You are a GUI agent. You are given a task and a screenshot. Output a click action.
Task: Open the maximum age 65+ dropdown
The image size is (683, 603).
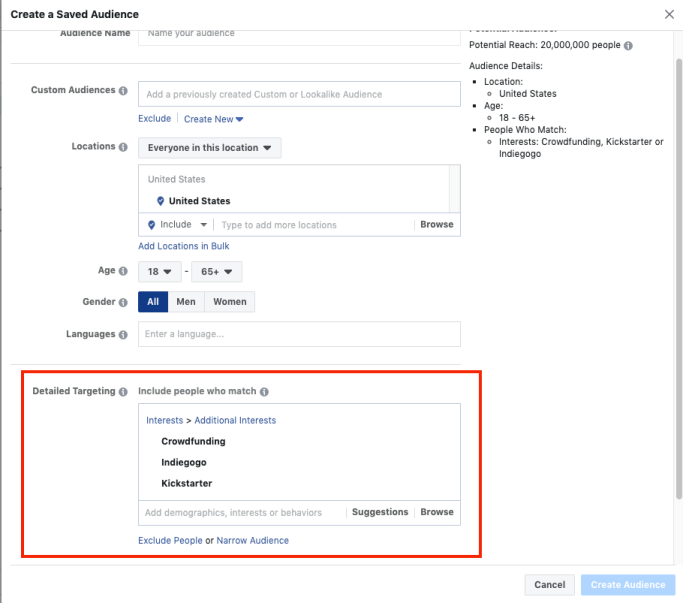click(218, 271)
